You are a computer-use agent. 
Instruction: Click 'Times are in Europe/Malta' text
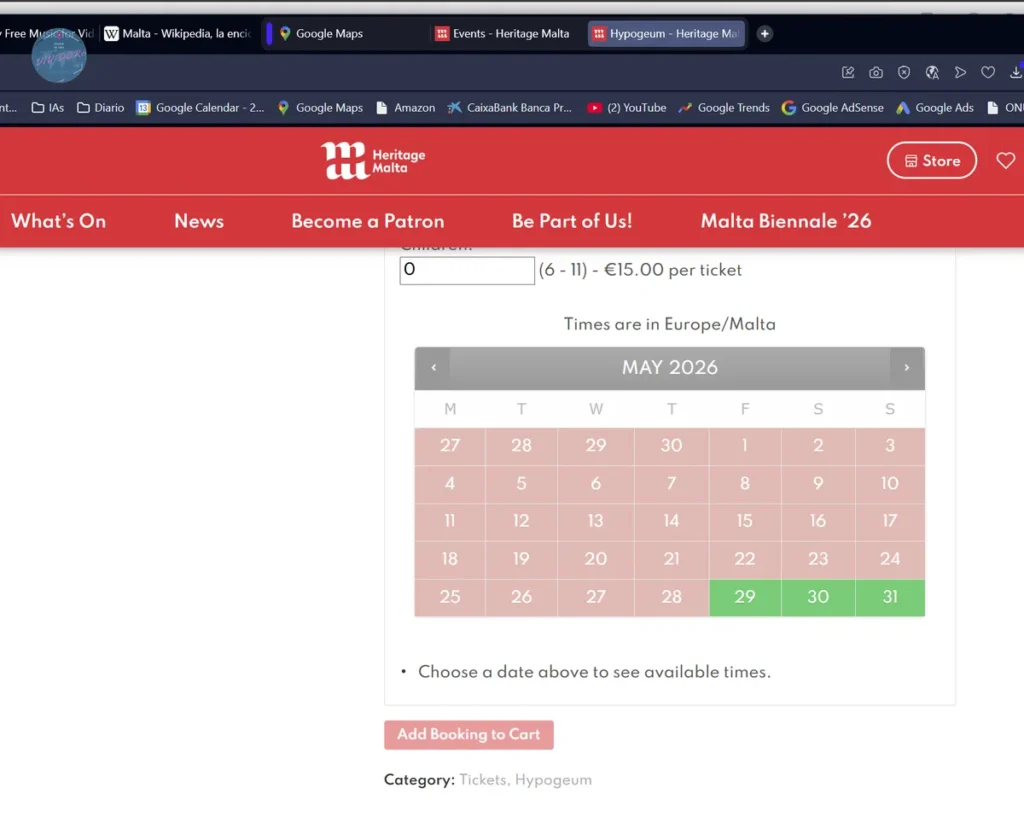[x=669, y=325]
